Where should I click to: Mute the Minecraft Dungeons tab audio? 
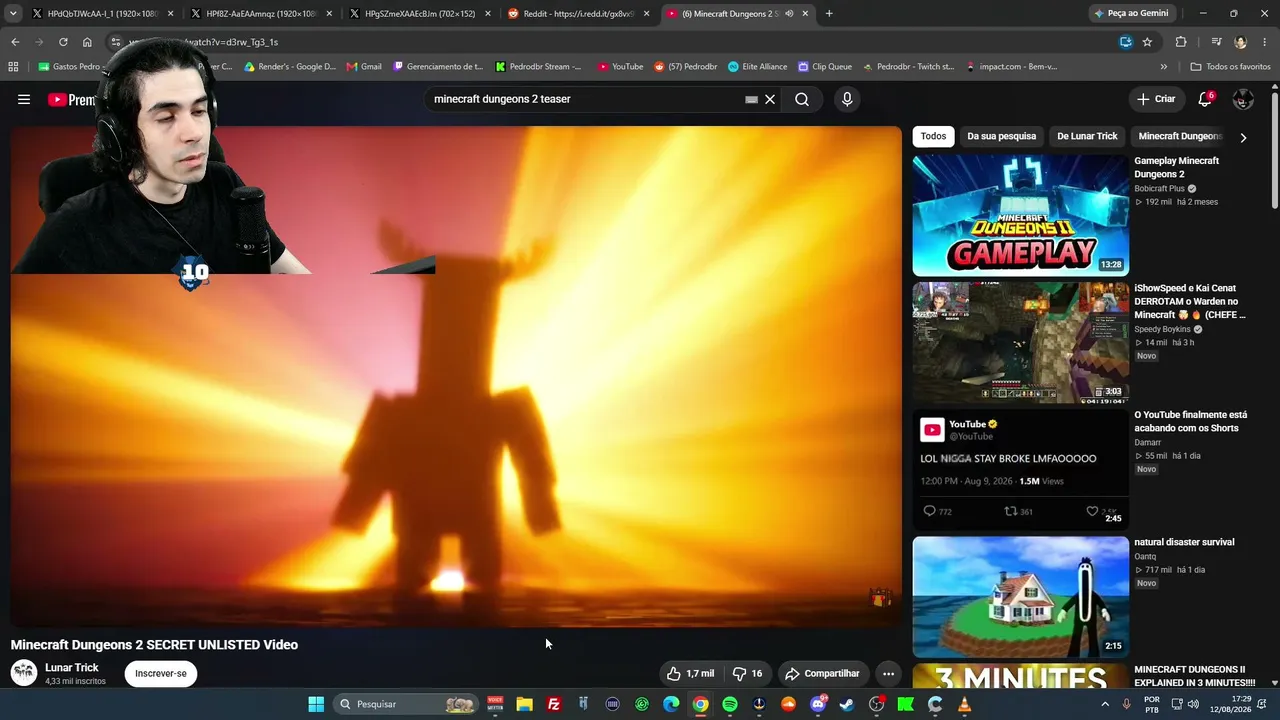tap(789, 14)
